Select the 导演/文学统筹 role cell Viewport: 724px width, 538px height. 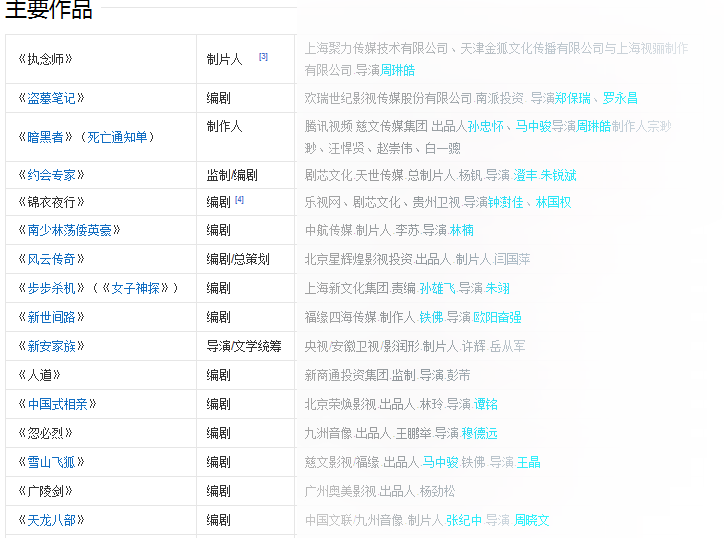[246, 346]
